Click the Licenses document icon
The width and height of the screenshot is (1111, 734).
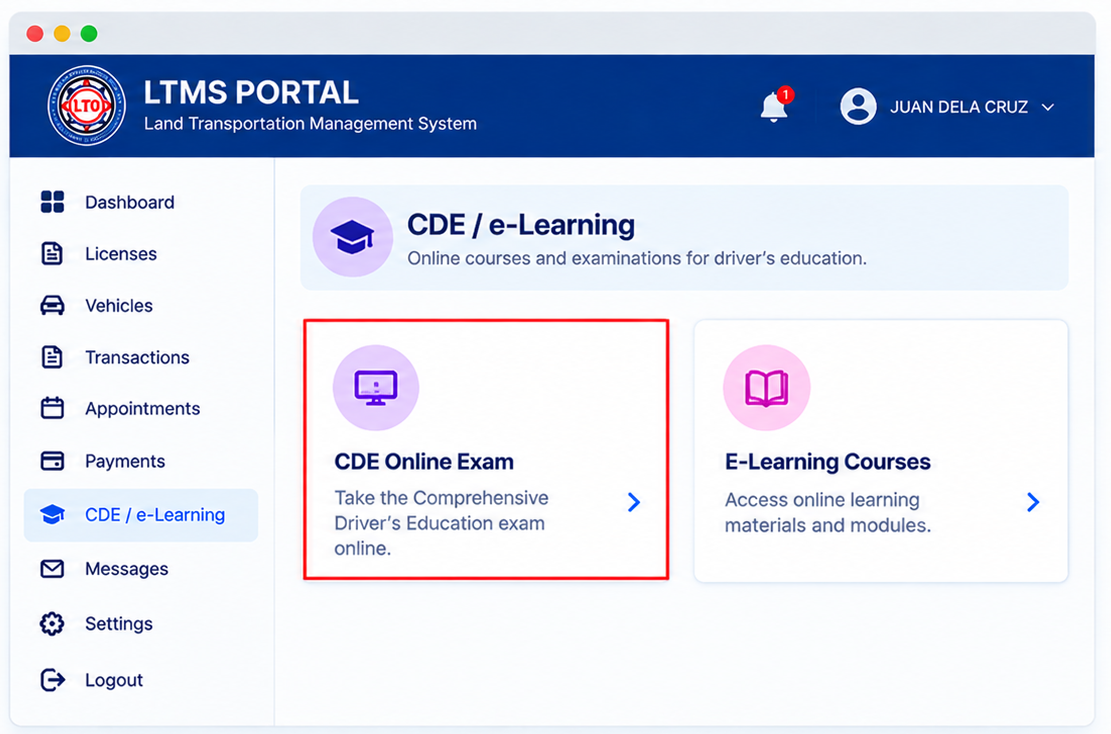(52, 253)
